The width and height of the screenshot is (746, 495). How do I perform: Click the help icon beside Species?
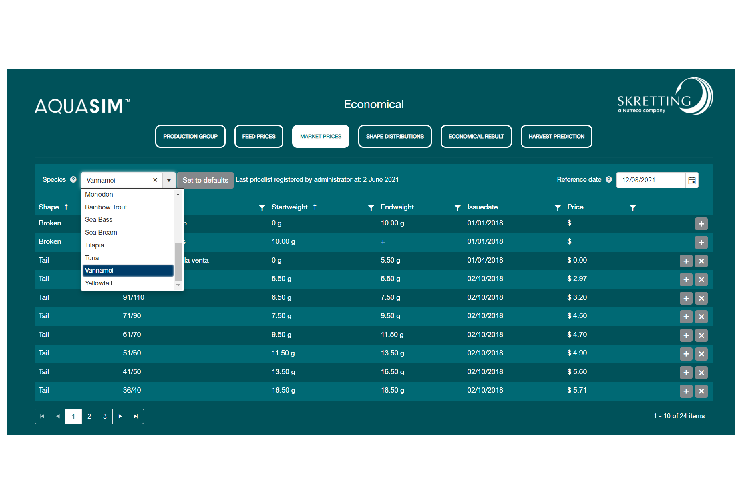point(73,180)
